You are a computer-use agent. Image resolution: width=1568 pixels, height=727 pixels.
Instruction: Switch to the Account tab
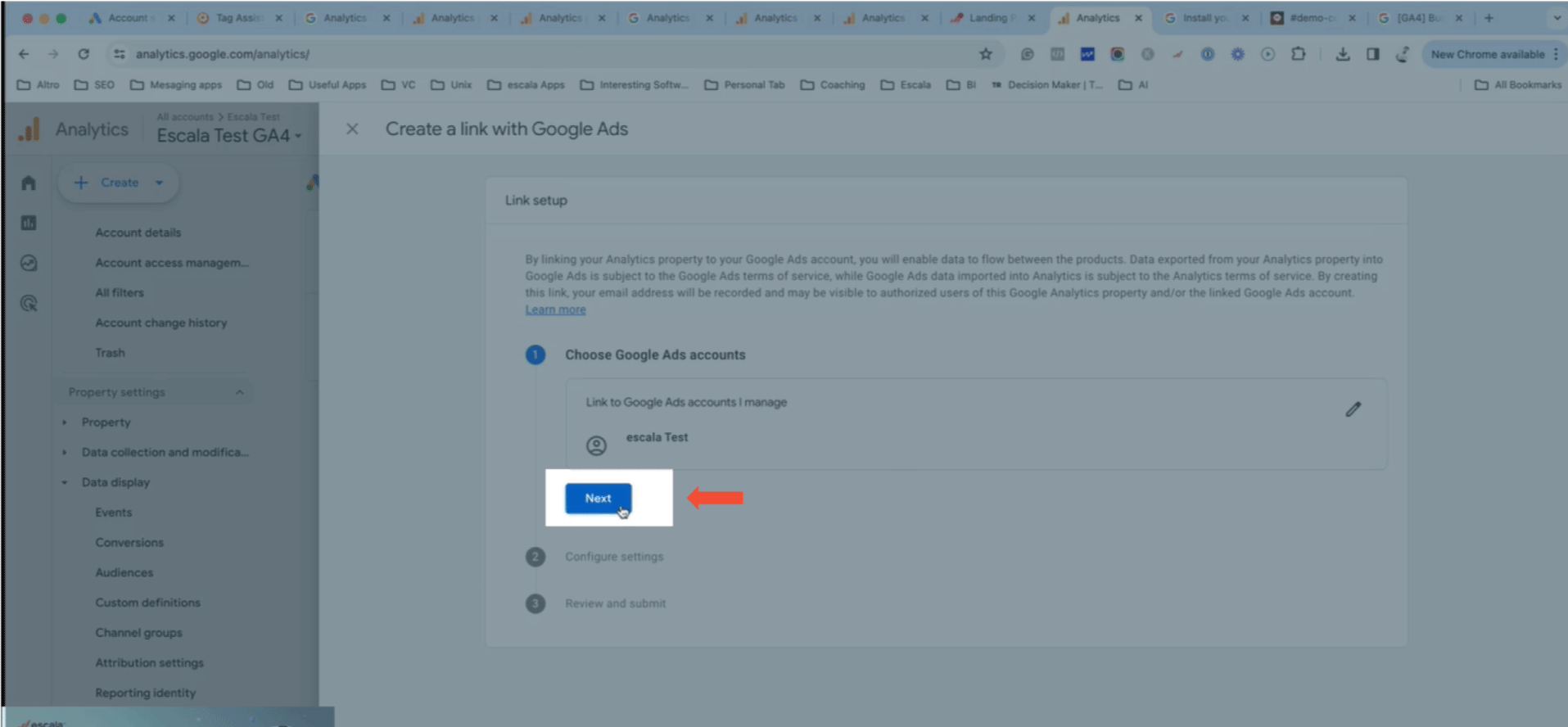click(131, 17)
